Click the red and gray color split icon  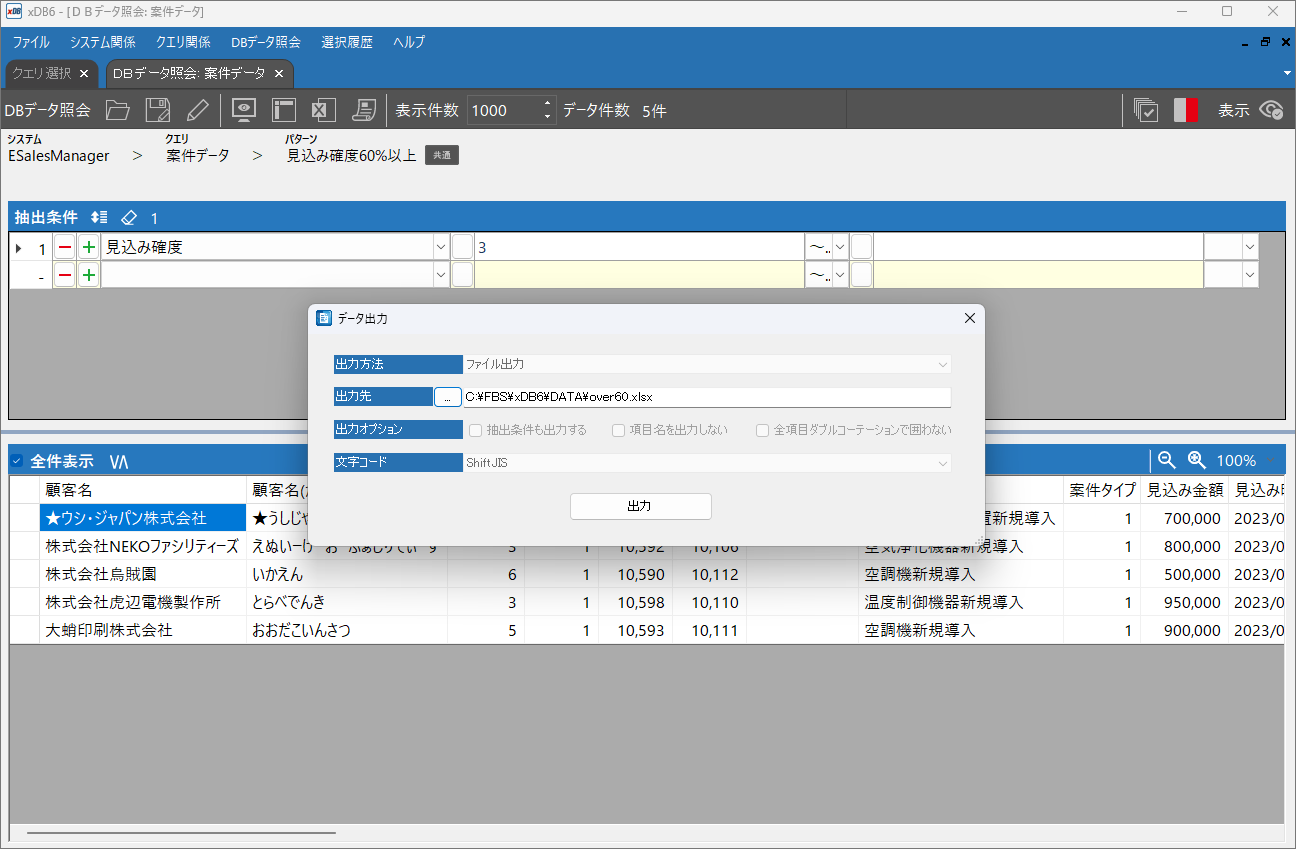[1186, 110]
